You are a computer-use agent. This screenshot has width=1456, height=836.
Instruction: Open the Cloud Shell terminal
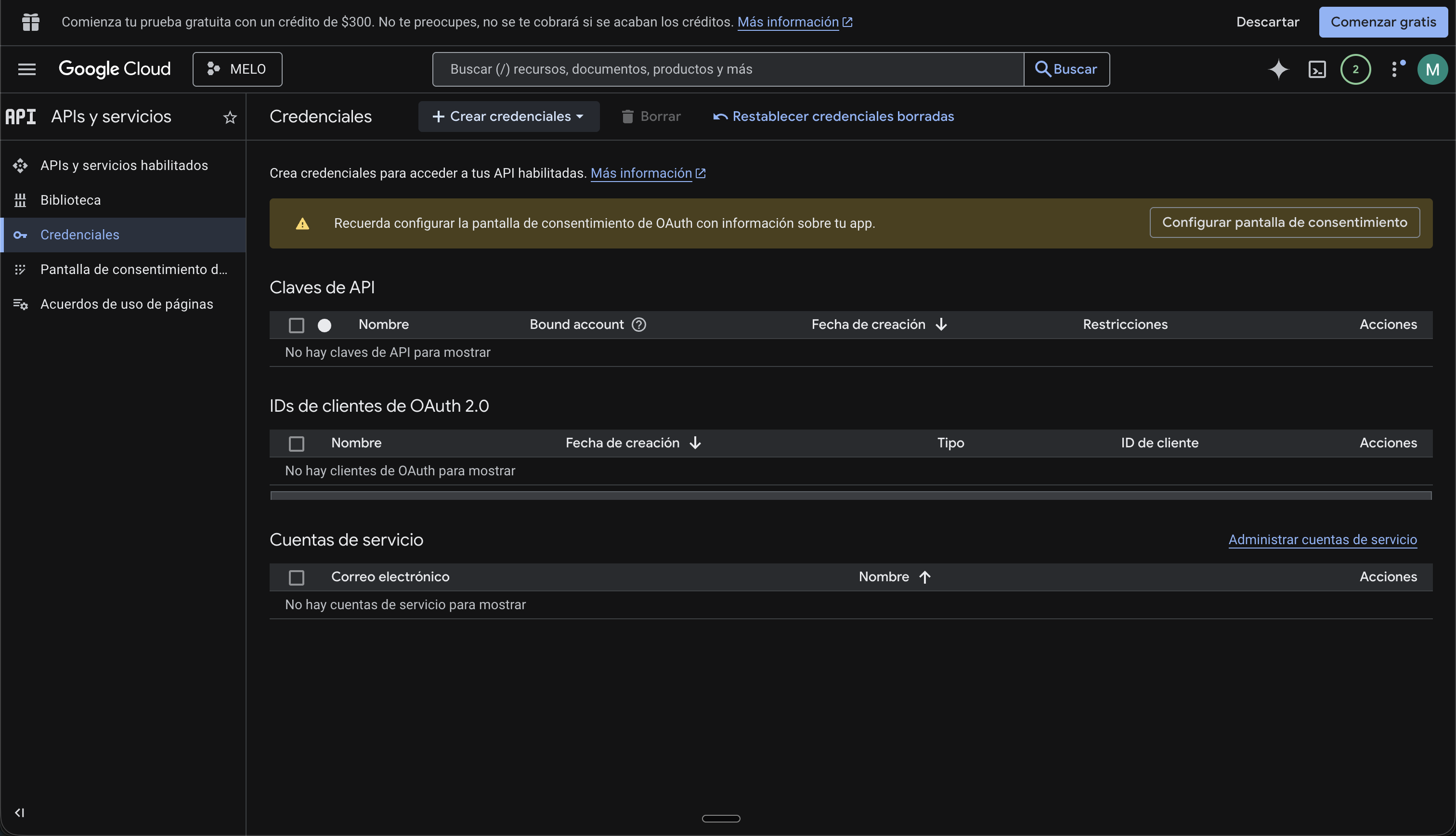[x=1317, y=69]
